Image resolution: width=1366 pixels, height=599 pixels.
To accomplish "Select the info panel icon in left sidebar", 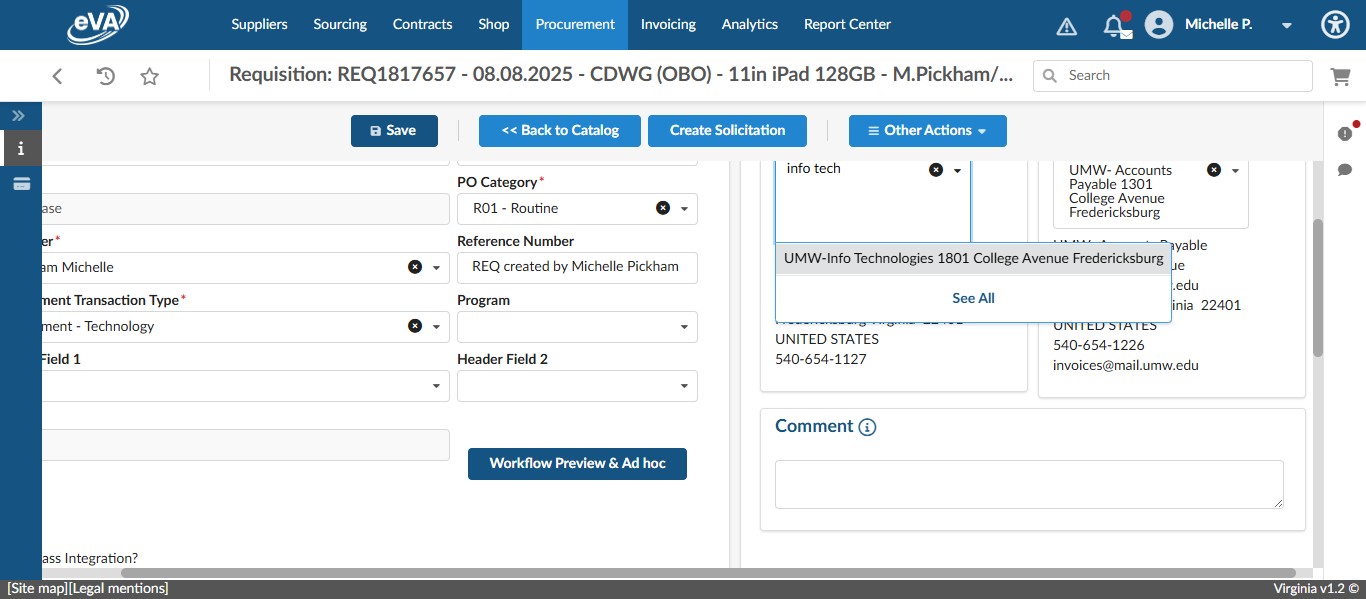I will 20,148.
